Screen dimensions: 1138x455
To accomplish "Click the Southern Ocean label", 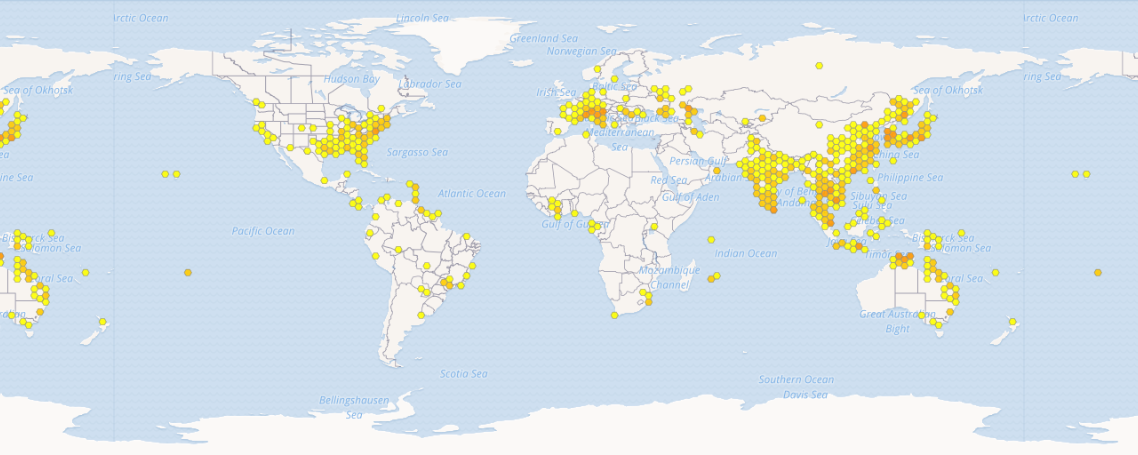I will [796, 380].
